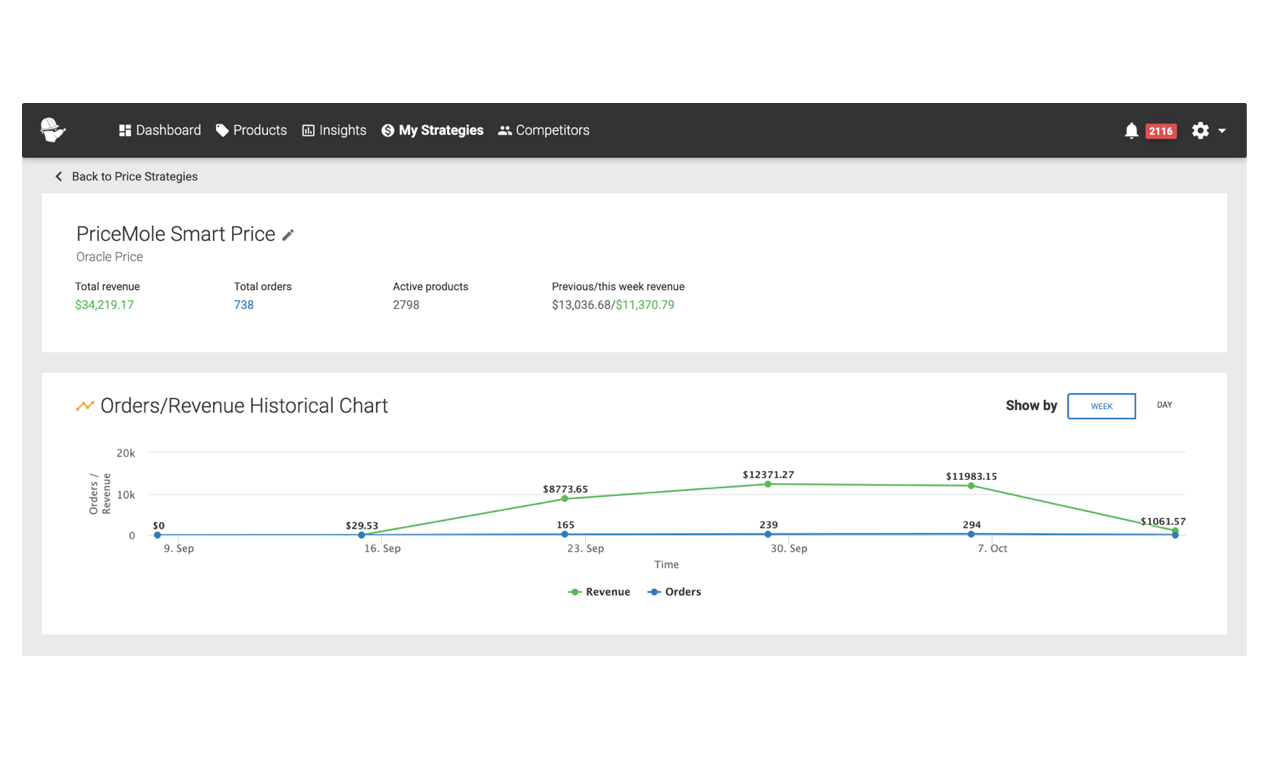This screenshot has width=1270, height=760.
Task: Click previous week revenue $13,036.68
Action: point(581,305)
